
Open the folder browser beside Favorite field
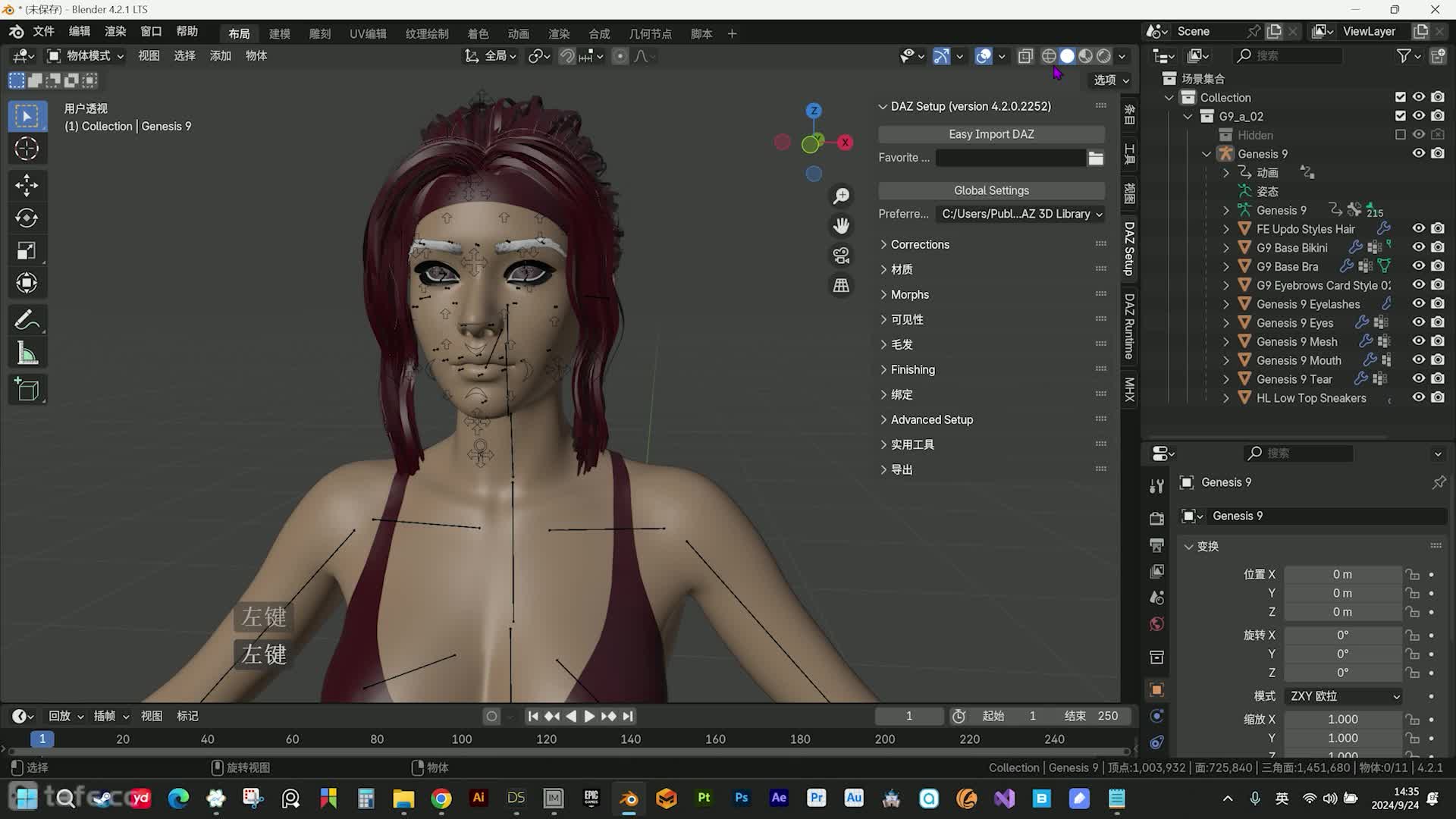1096,158
